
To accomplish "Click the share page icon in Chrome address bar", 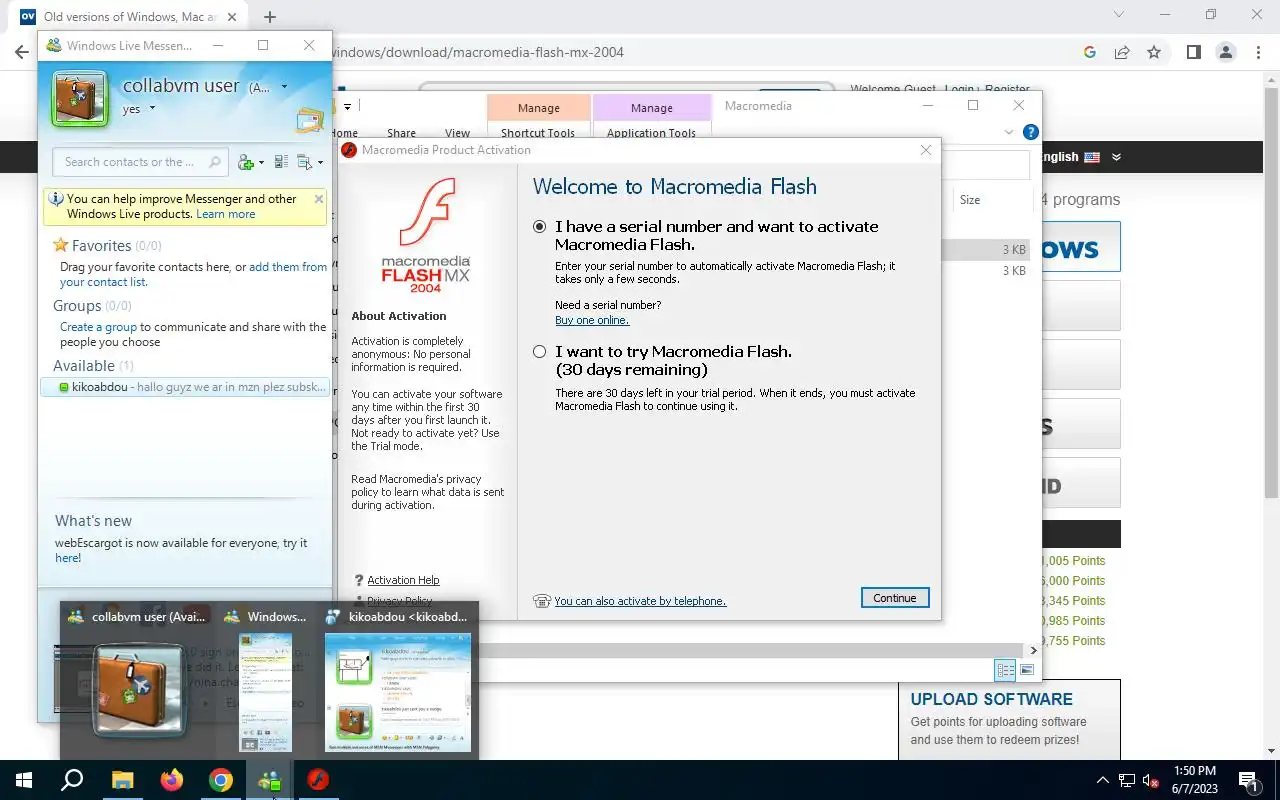I will click(x=1122, y=52).
